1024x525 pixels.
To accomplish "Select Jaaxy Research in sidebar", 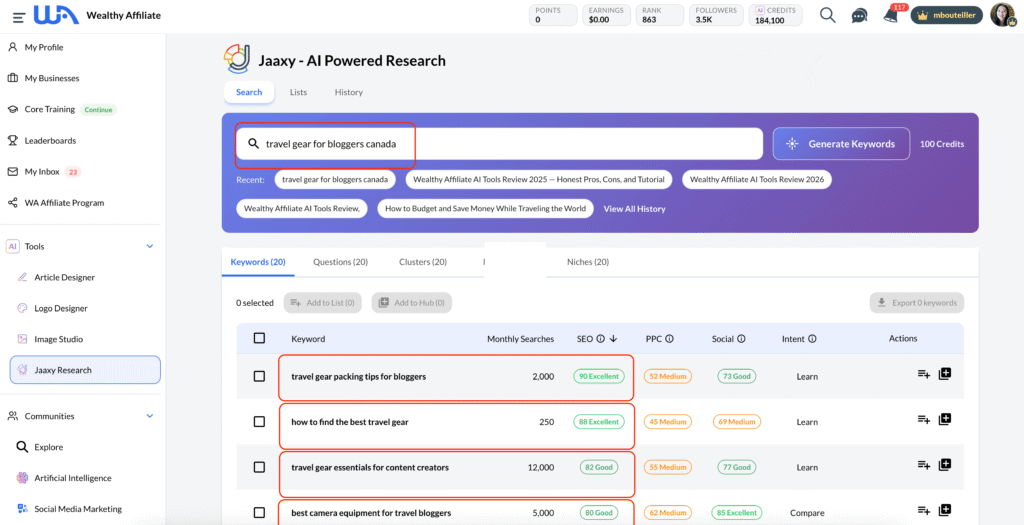I will coord(85,370).
